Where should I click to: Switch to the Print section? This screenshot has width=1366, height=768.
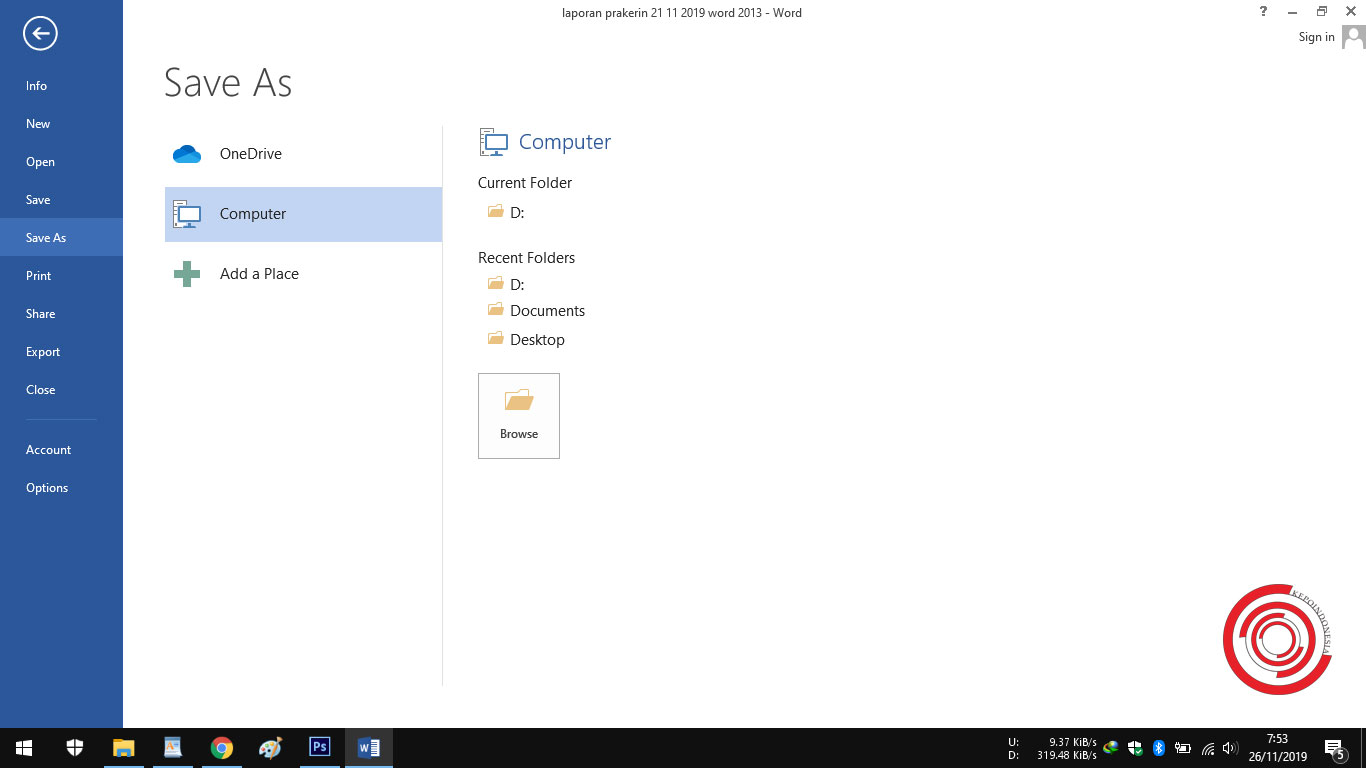(38, 275)
